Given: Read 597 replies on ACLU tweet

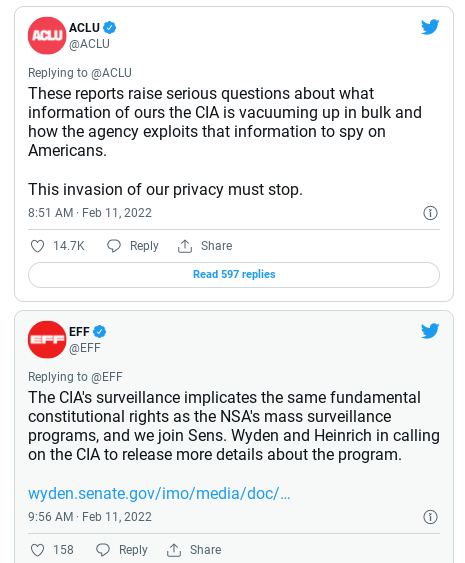Looking at the screenshot, I should (x=234, y=275).
